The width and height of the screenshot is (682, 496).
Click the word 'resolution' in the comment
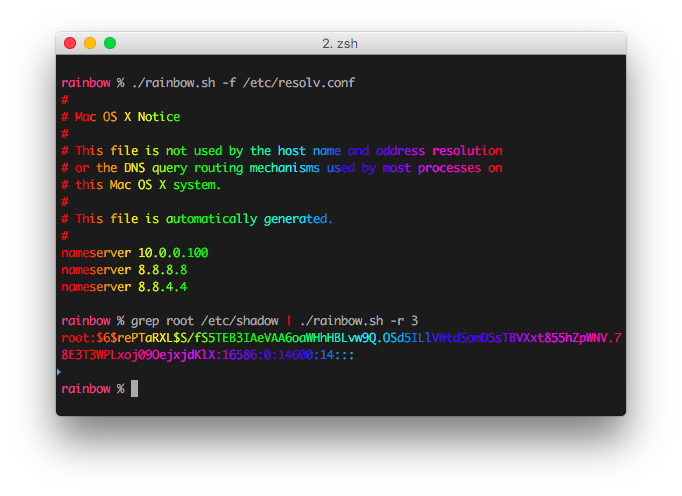click(467, 151)
